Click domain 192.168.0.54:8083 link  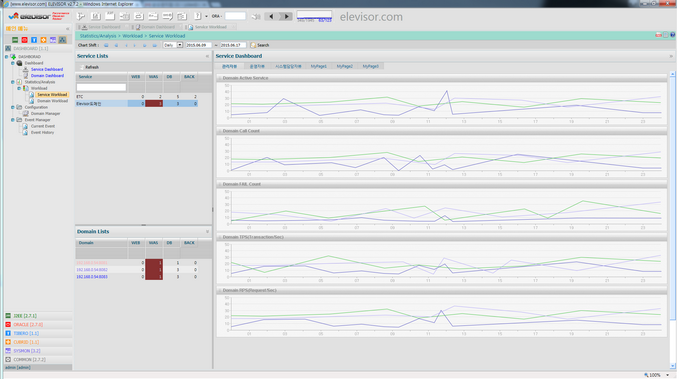click(x=92, y=277)
